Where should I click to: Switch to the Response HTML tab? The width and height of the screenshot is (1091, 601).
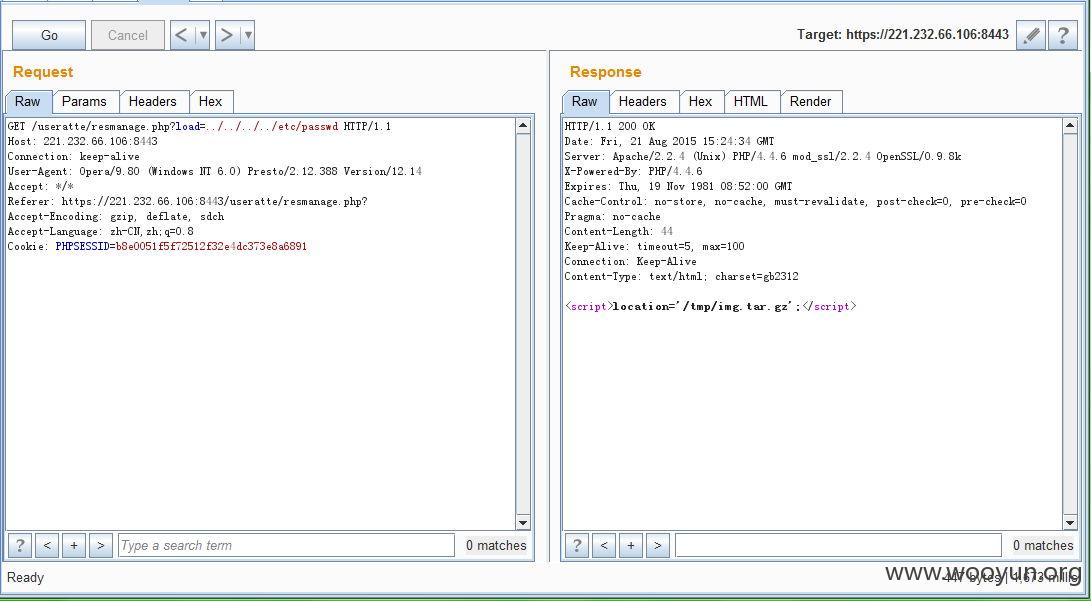pyautogui.click(x=750, y=102)
